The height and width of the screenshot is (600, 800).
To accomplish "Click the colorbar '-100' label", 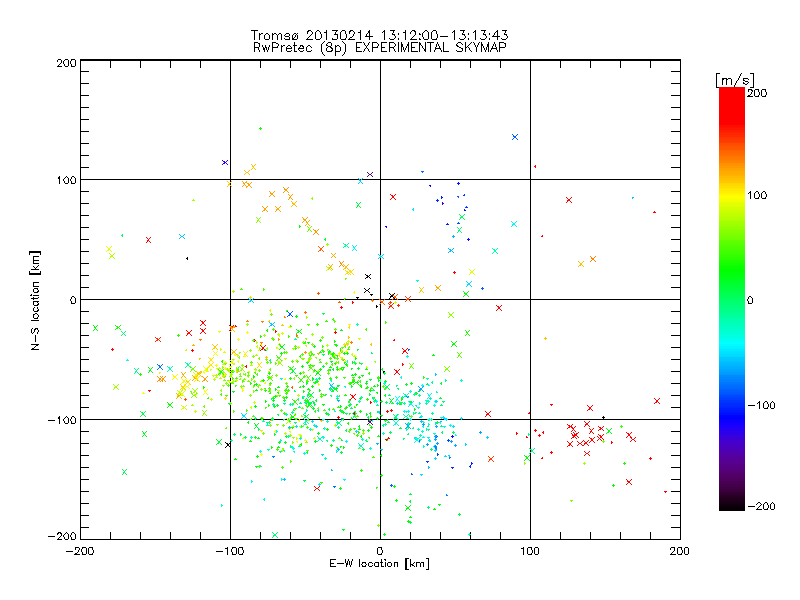I will [762, 405].
